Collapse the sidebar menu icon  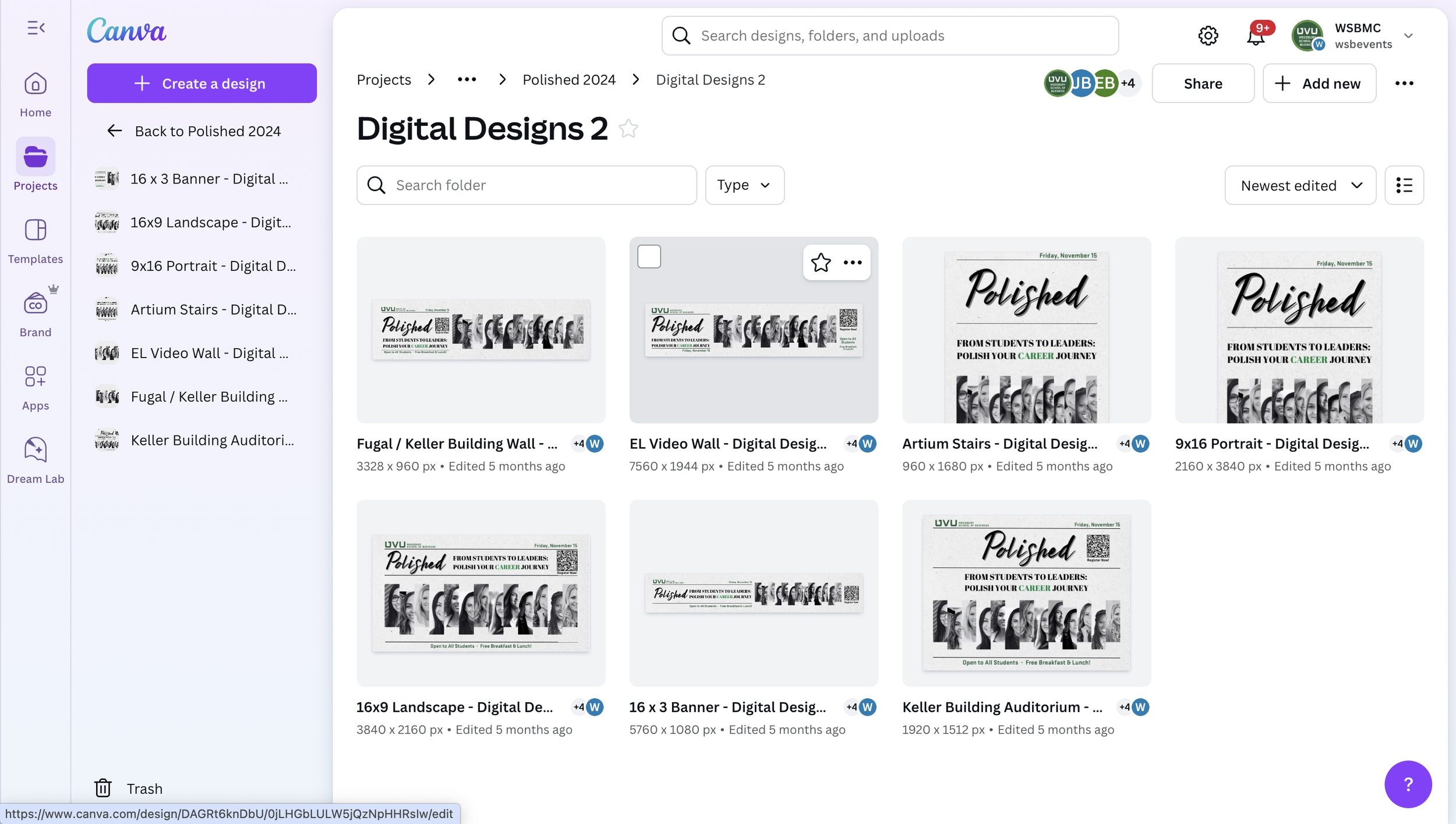pos(36,27)
